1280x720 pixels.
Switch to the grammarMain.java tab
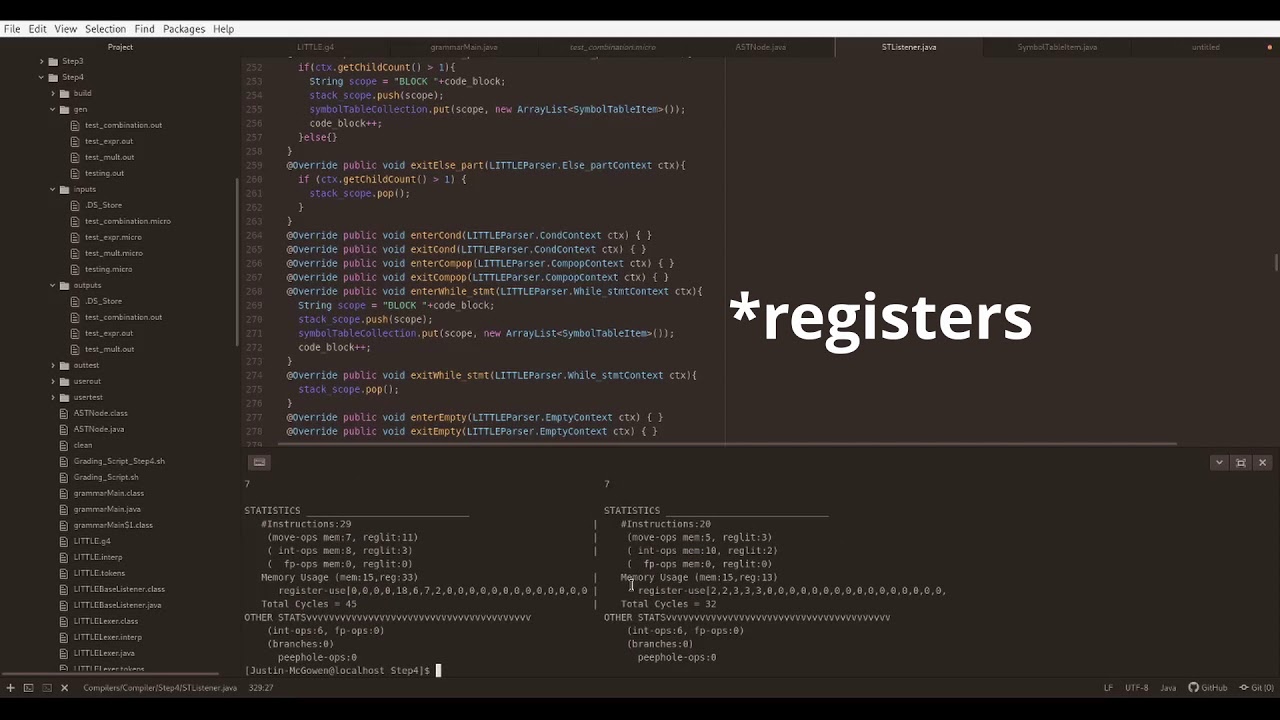click(x=464, y=47)
